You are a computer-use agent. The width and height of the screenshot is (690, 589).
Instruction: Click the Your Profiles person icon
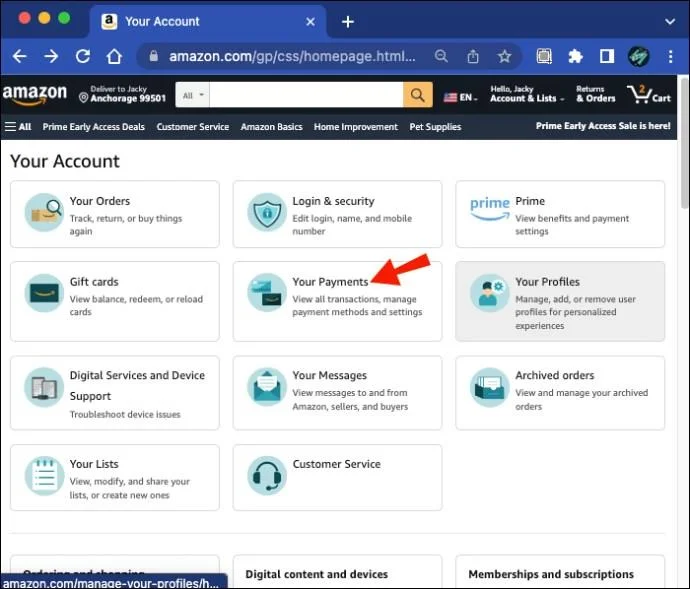[490, 293]
